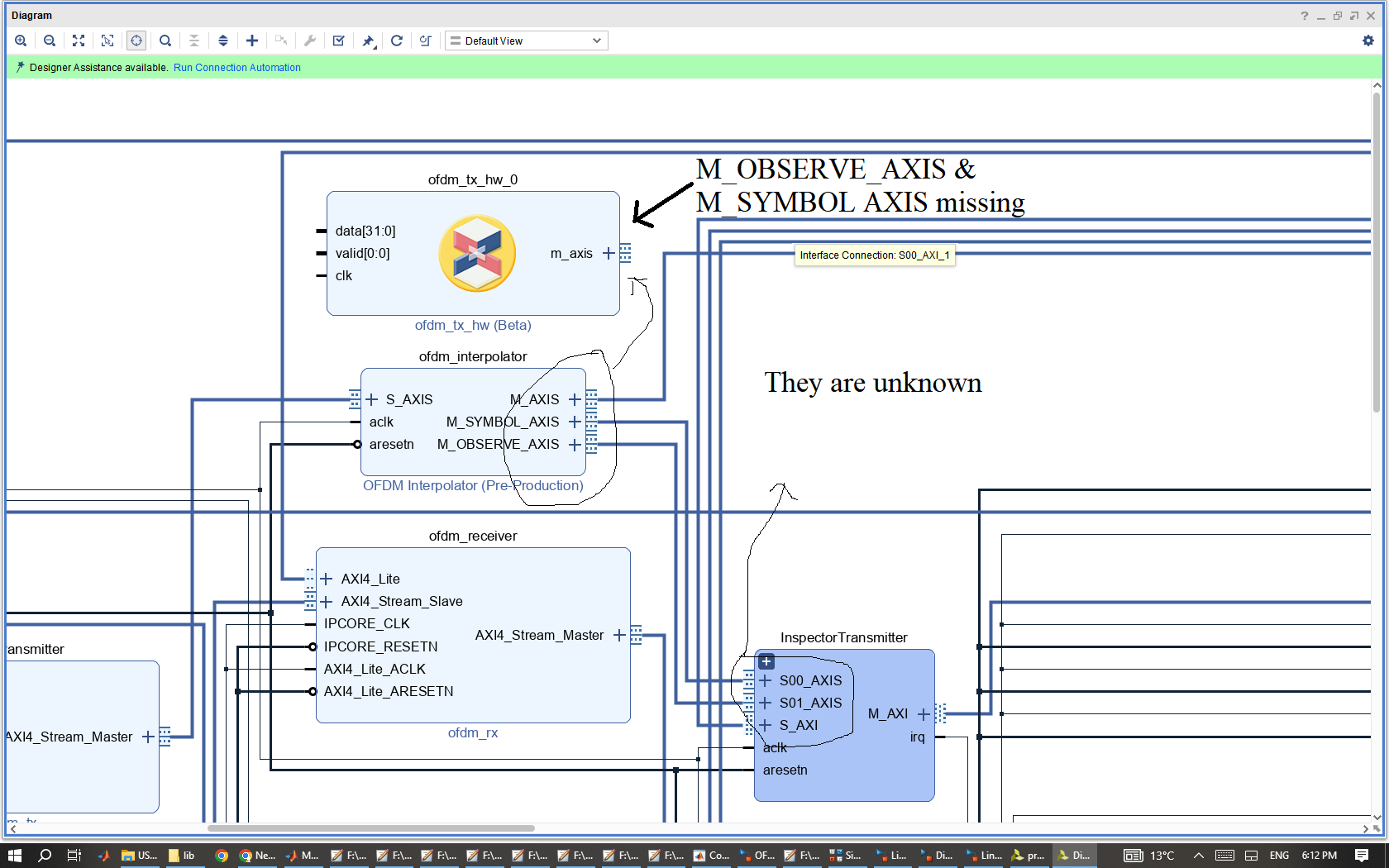Viewport: 1389px width, 868px height.
Task: Add IP with the plus icon
Action: [252, 41]
